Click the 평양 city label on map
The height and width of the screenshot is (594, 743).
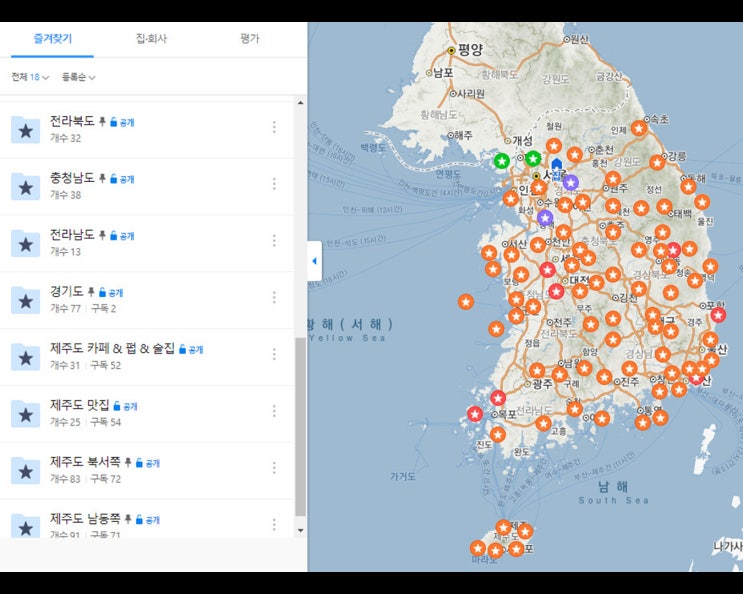pos(471,50)
